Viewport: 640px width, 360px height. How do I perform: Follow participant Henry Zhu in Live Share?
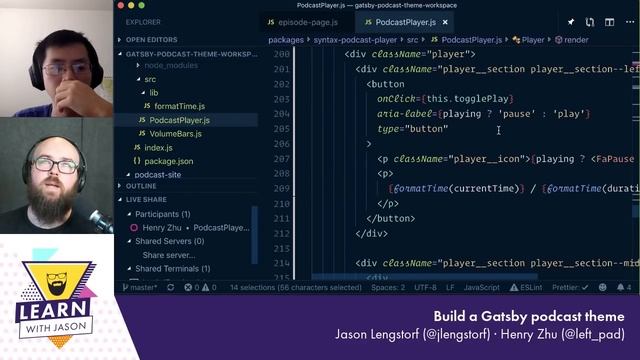point(190,228)
